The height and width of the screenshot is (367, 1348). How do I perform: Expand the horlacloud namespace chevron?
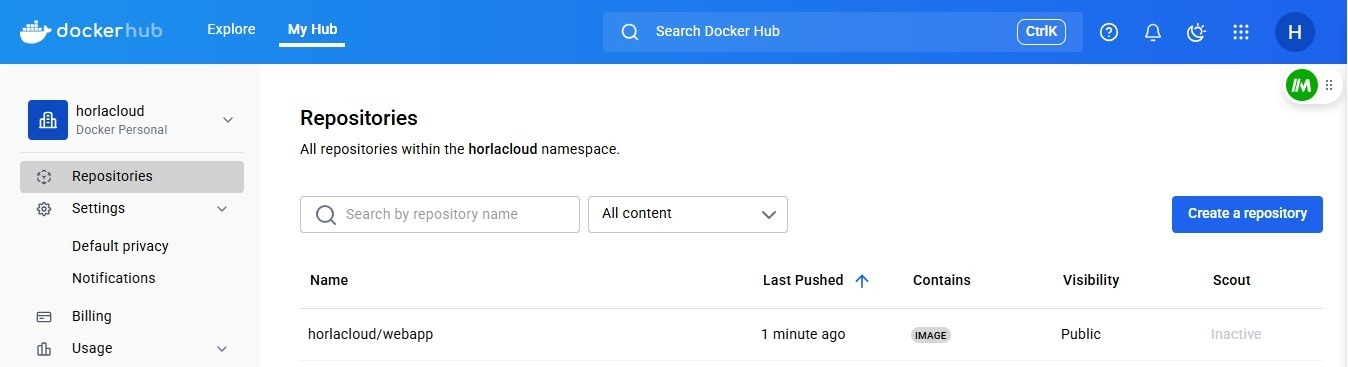click(x=228, y=120)
